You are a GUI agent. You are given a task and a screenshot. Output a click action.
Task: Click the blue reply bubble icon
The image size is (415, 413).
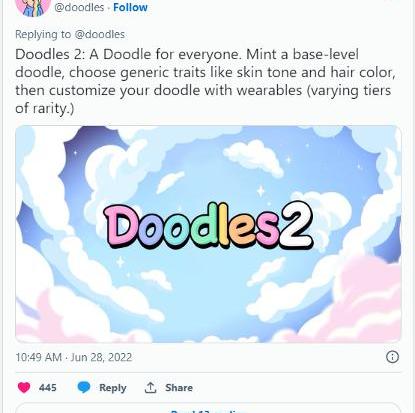[84, 387]
